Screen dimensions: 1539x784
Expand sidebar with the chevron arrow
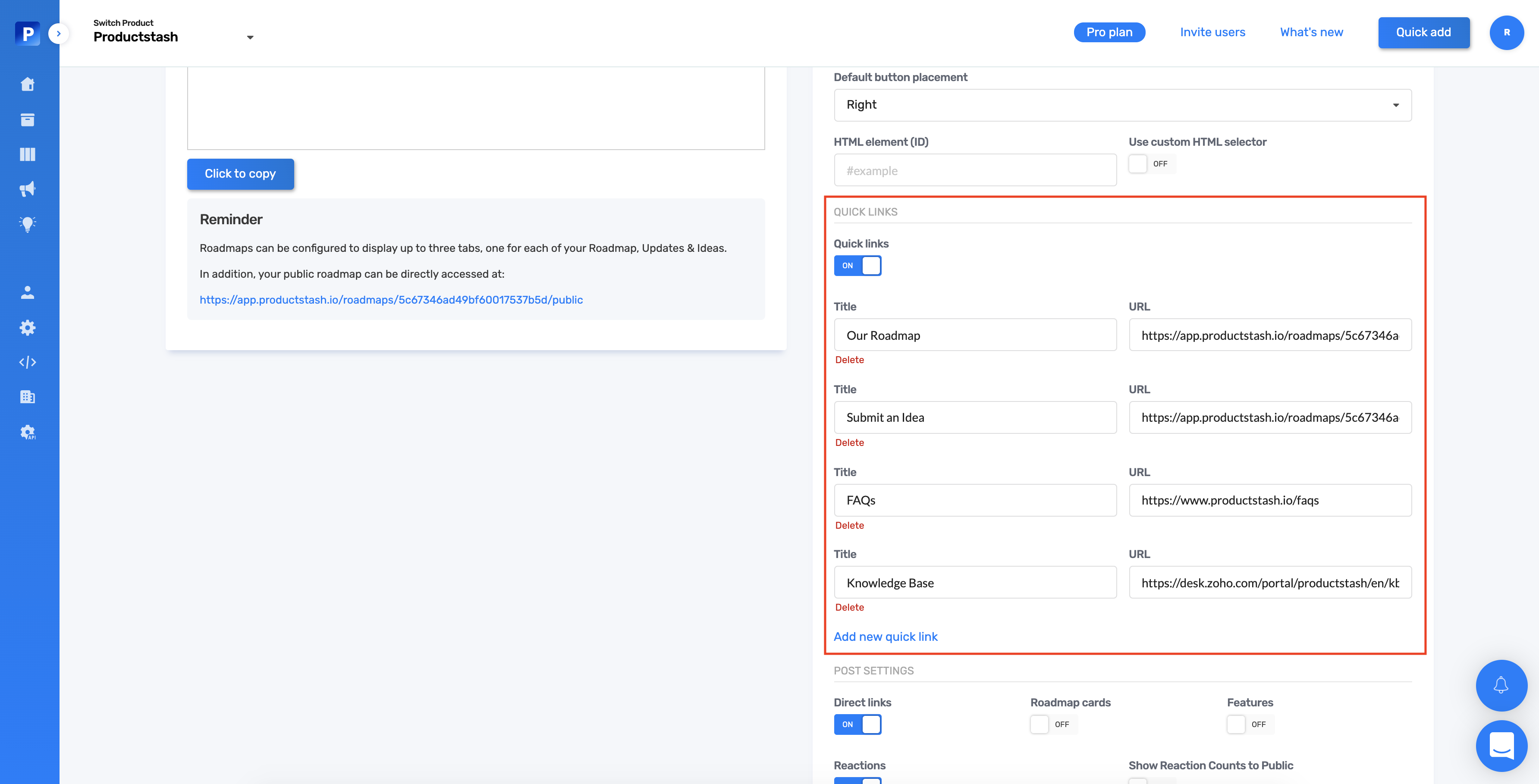59,34
